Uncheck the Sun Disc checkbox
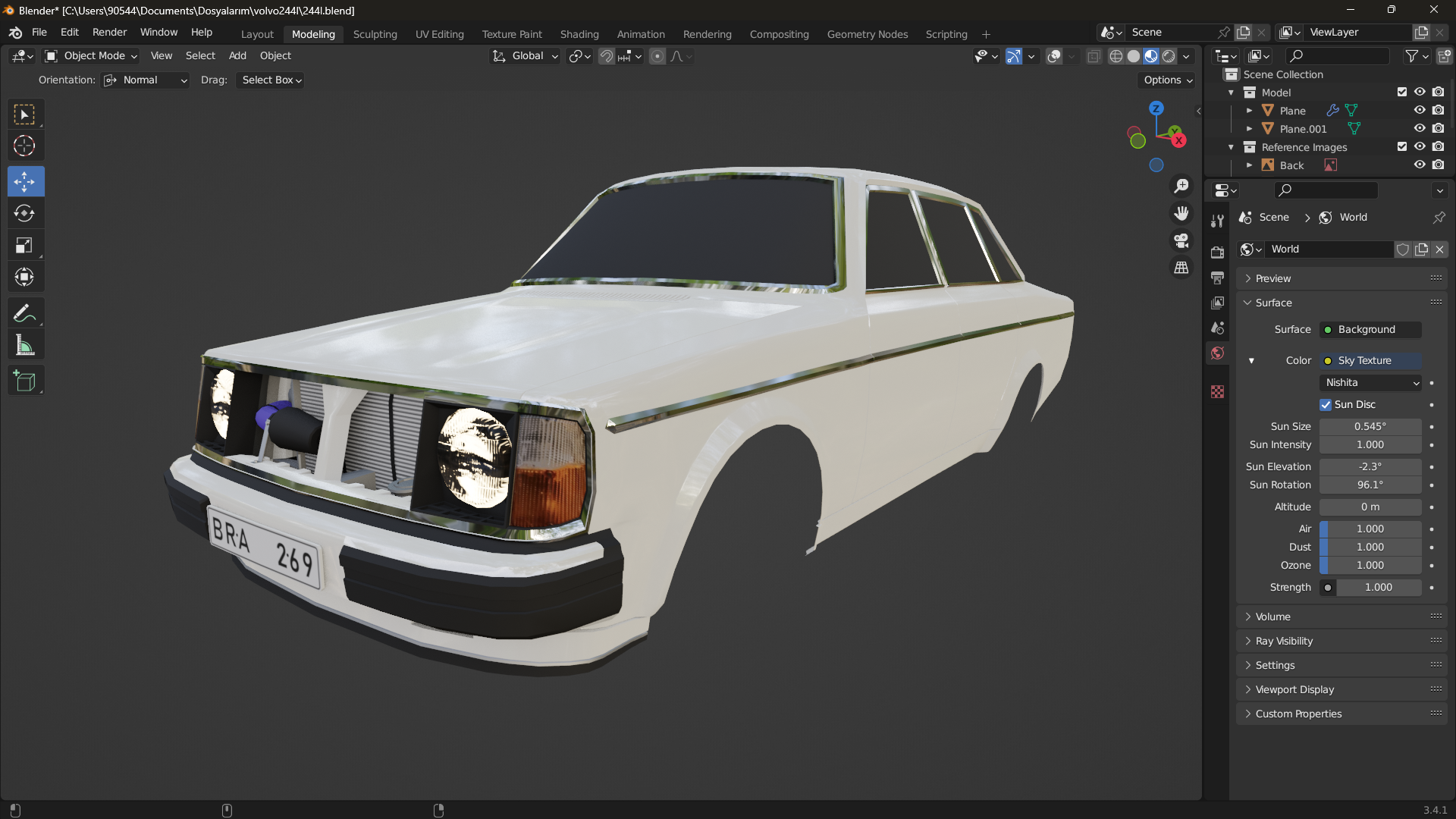1456x819 pixels. (1326, 405)
